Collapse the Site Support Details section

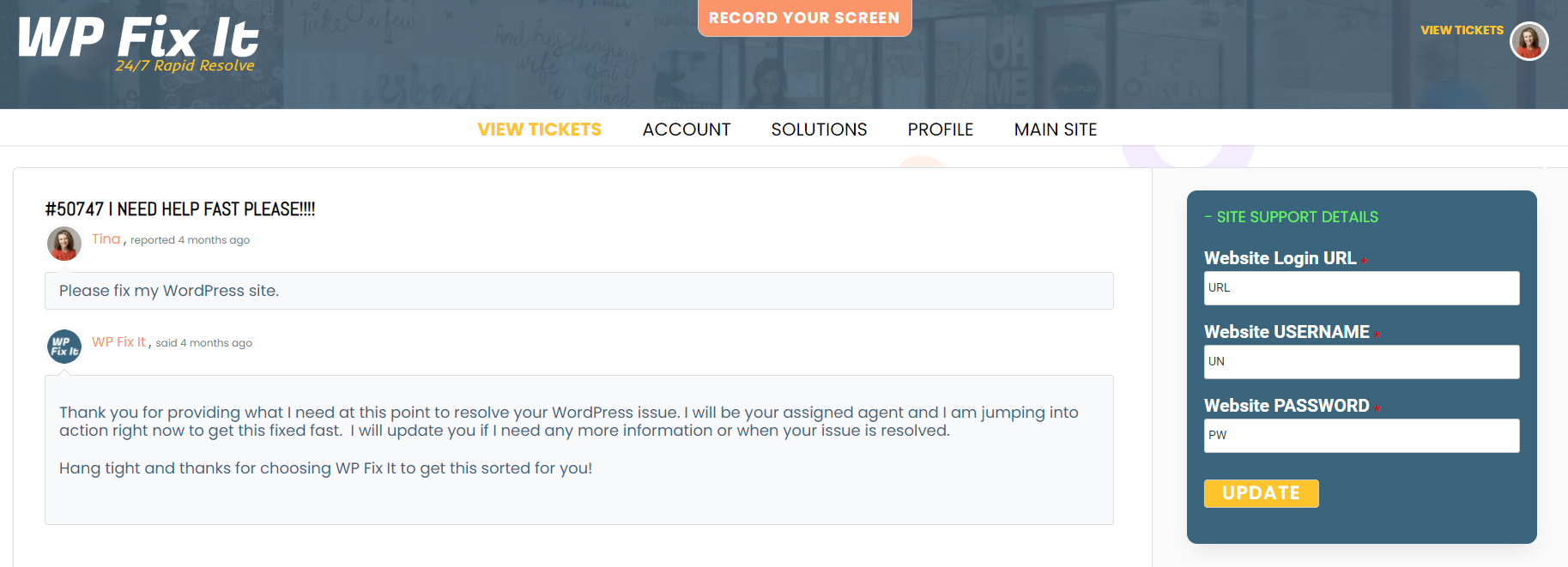click(1291, 217)
